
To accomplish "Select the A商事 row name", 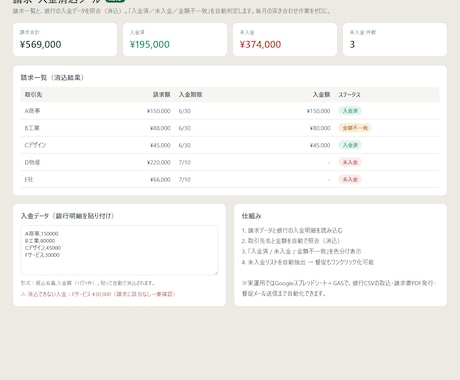I will click(32, 111).
